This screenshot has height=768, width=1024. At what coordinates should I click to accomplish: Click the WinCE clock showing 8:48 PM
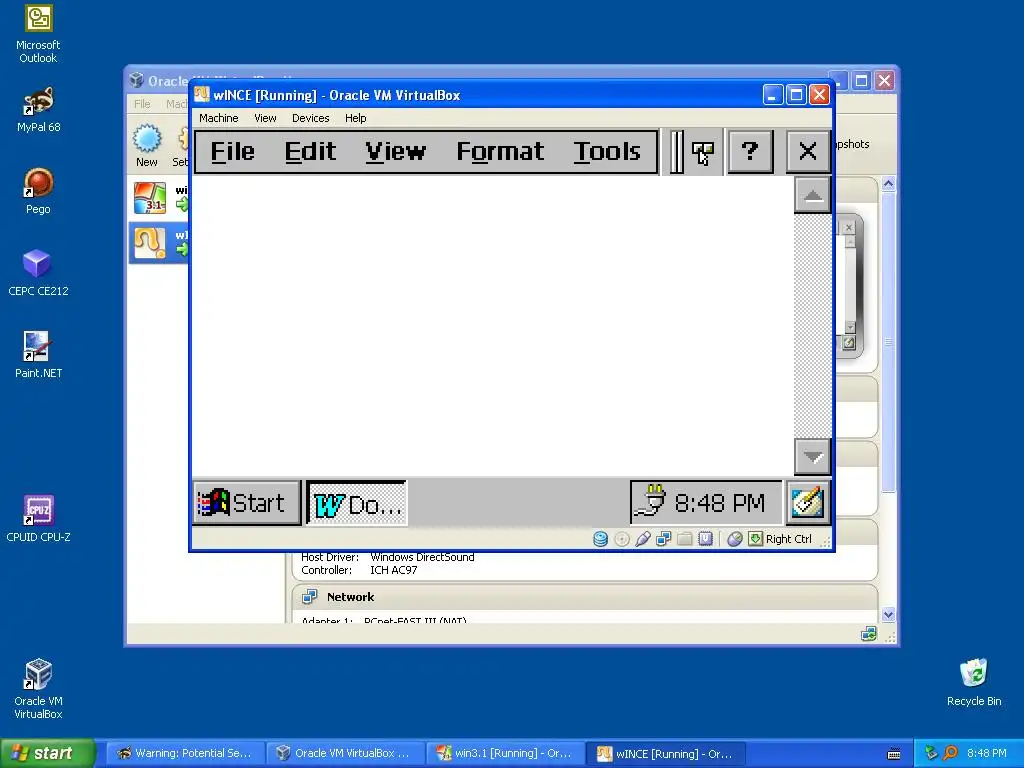coord(720,503)
